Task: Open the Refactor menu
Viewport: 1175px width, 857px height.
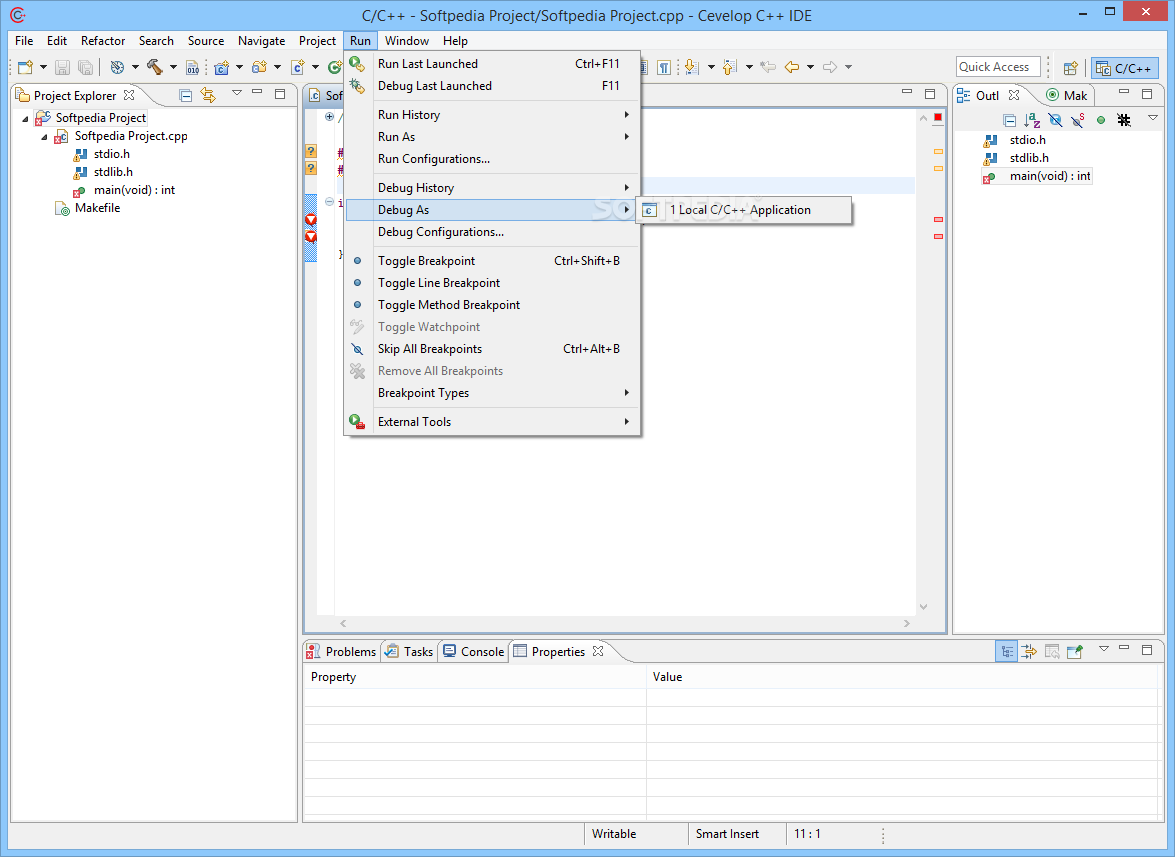Action: click(x=103, y=41)
